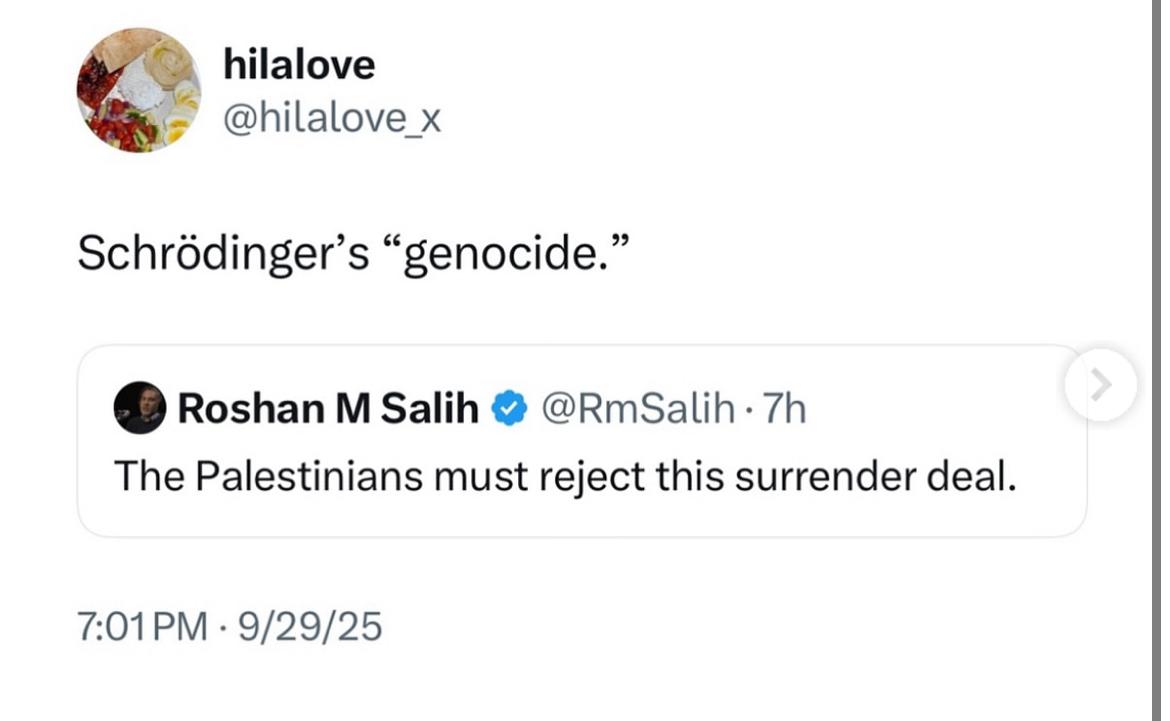Viewport: 1170px width, 721px height.
Task: Click the words surrender deal
Action: click(875, 476)
